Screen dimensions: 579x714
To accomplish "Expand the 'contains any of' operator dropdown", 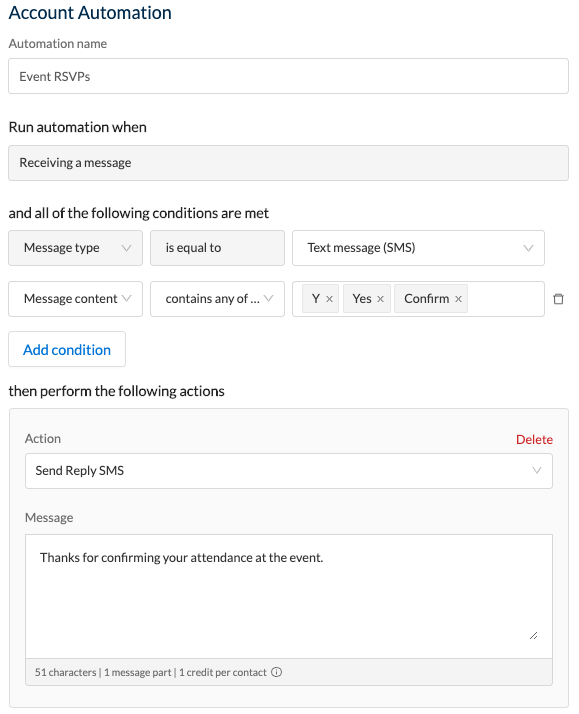I will 218,299.
